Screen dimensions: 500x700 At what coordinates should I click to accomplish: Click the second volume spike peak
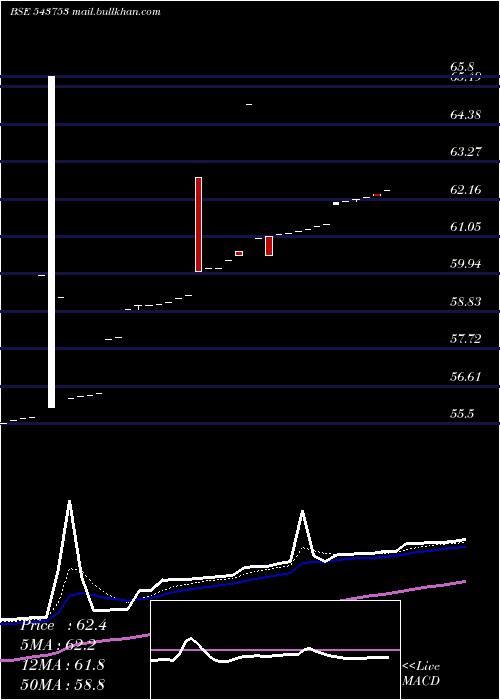(303, 512)
